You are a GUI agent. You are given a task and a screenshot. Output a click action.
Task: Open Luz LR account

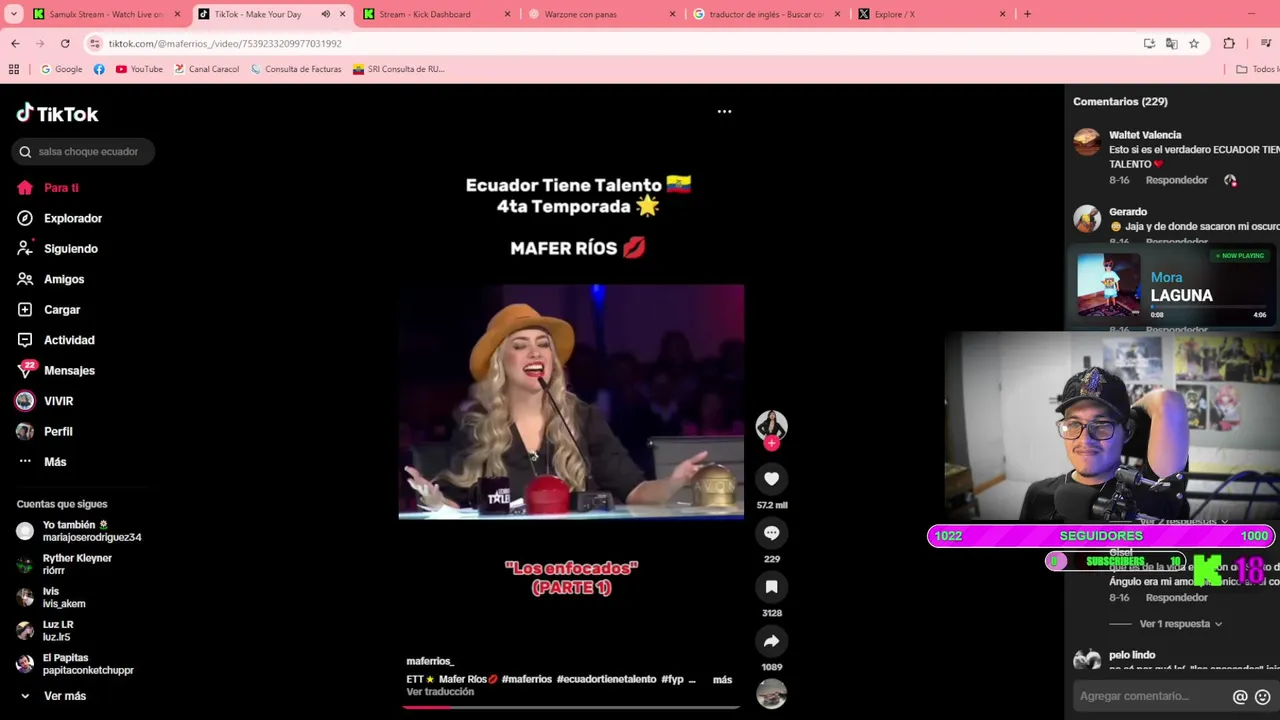pos(46,631)
